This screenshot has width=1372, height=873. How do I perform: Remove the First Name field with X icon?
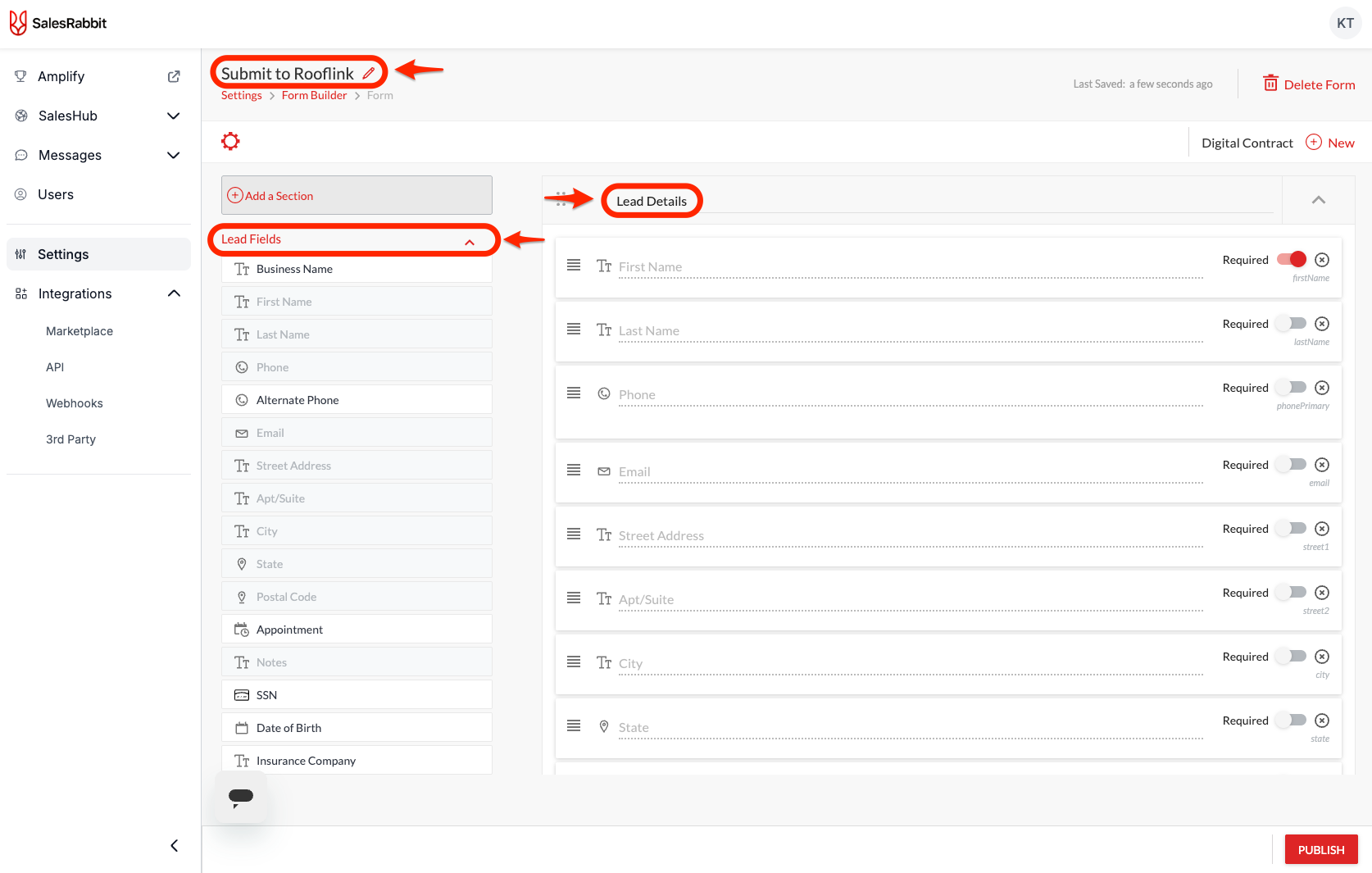point(1322,260)
